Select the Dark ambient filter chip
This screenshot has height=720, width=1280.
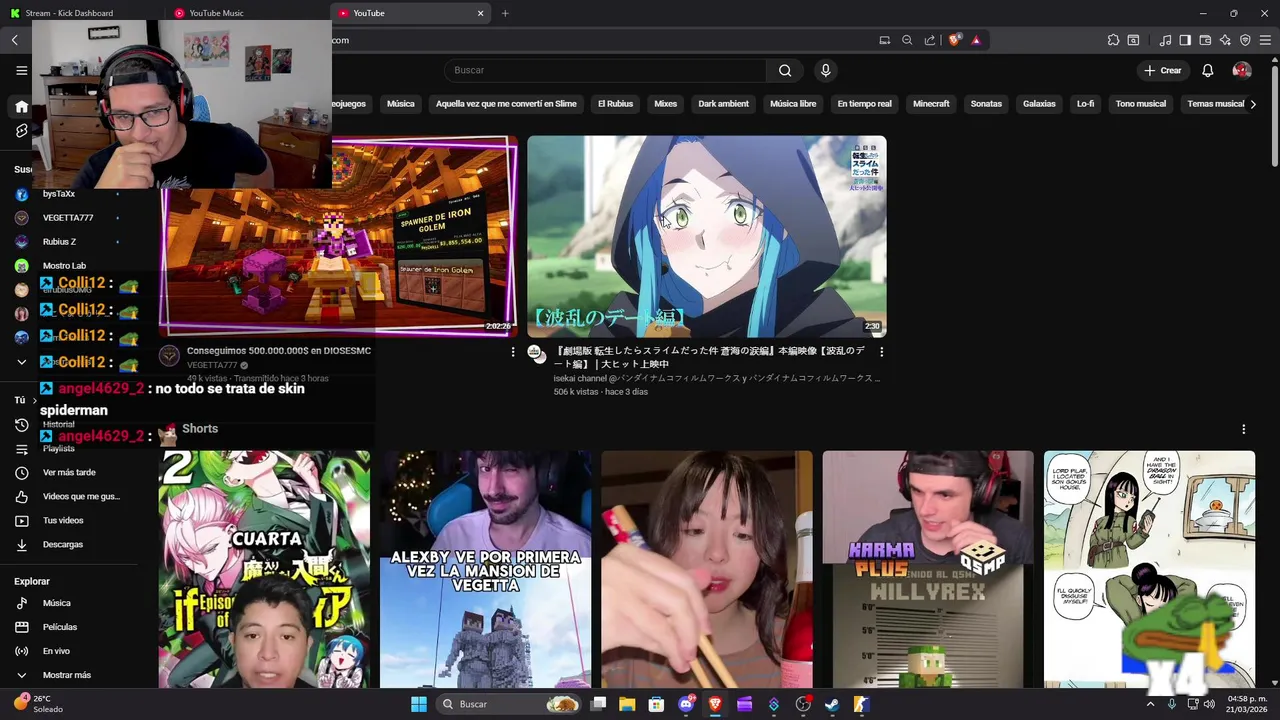(723, 104)
